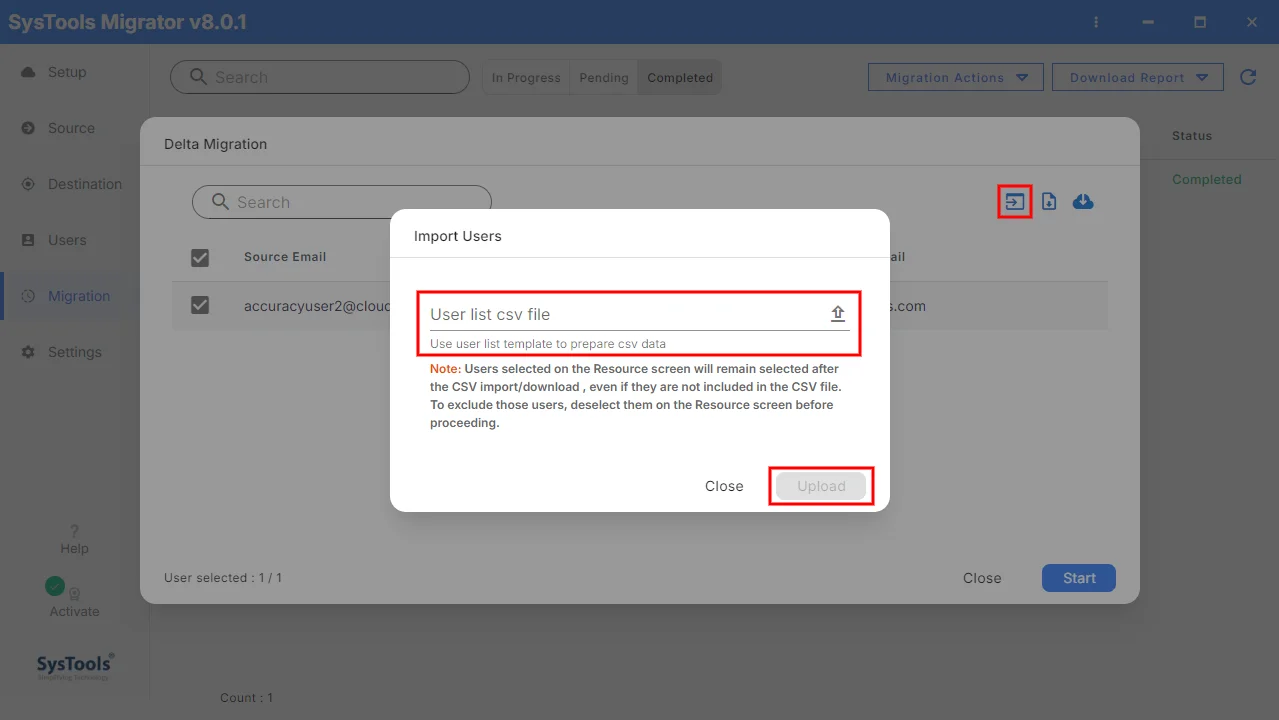
Task: Click the Status column header
Action: 1192,136
